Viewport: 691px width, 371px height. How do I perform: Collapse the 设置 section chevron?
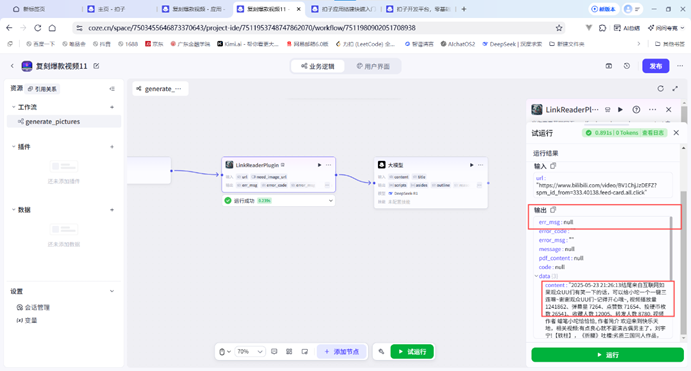(112, 291)
